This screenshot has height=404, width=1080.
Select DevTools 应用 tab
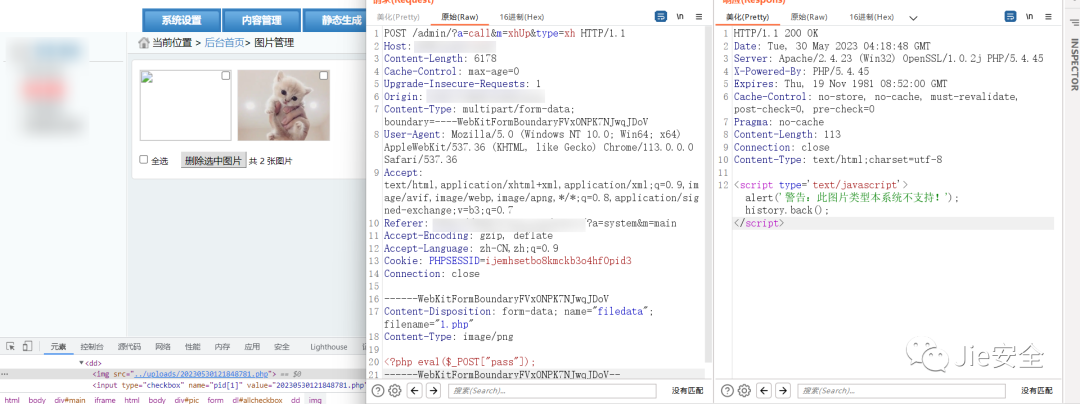[252, 347]
